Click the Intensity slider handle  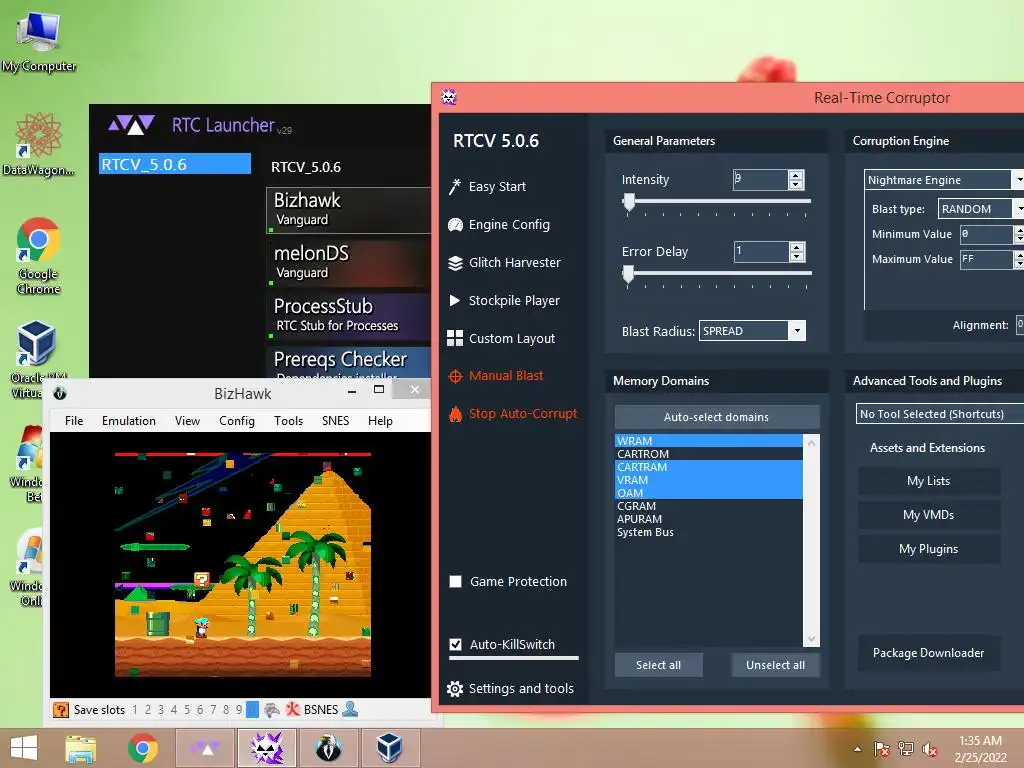[629, 202]
